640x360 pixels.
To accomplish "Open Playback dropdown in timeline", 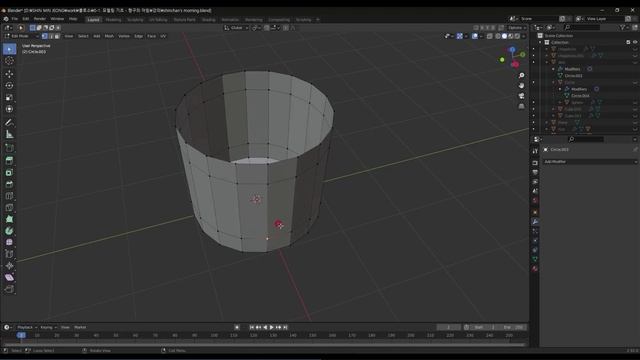I will click(27, 327).
